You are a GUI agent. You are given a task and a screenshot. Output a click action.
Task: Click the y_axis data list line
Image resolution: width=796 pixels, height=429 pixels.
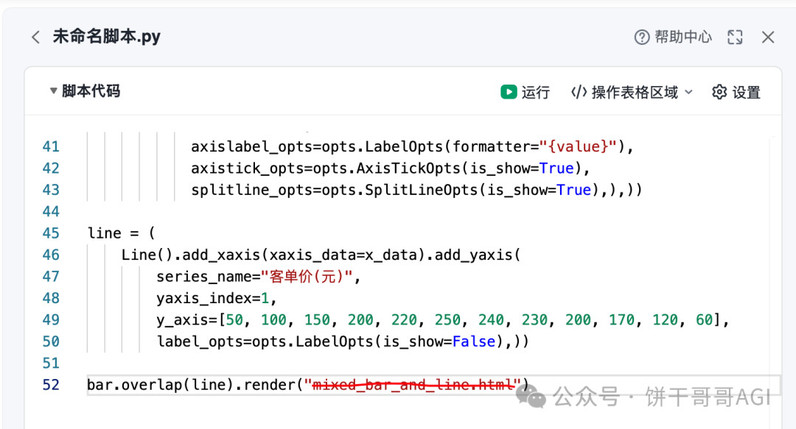click(443, 320)
